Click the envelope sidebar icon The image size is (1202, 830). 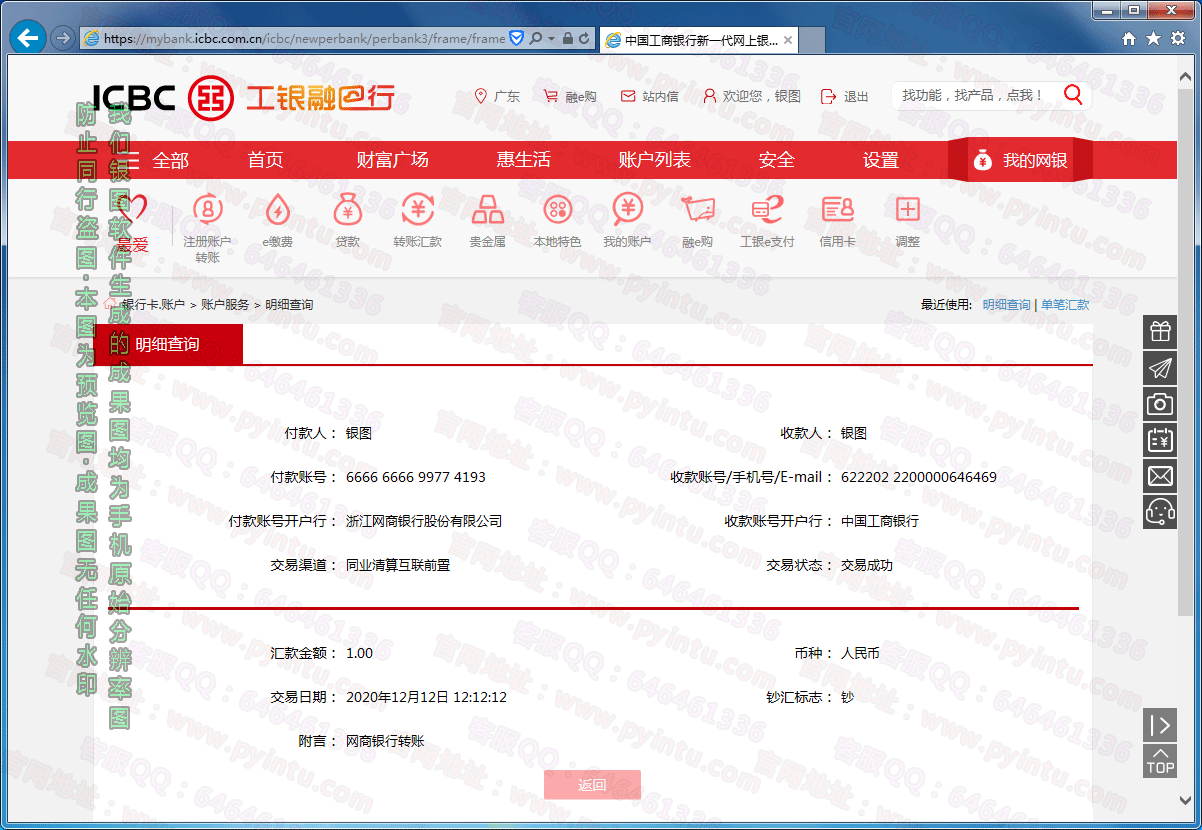pyautogui.click(x=1160, y=475)
